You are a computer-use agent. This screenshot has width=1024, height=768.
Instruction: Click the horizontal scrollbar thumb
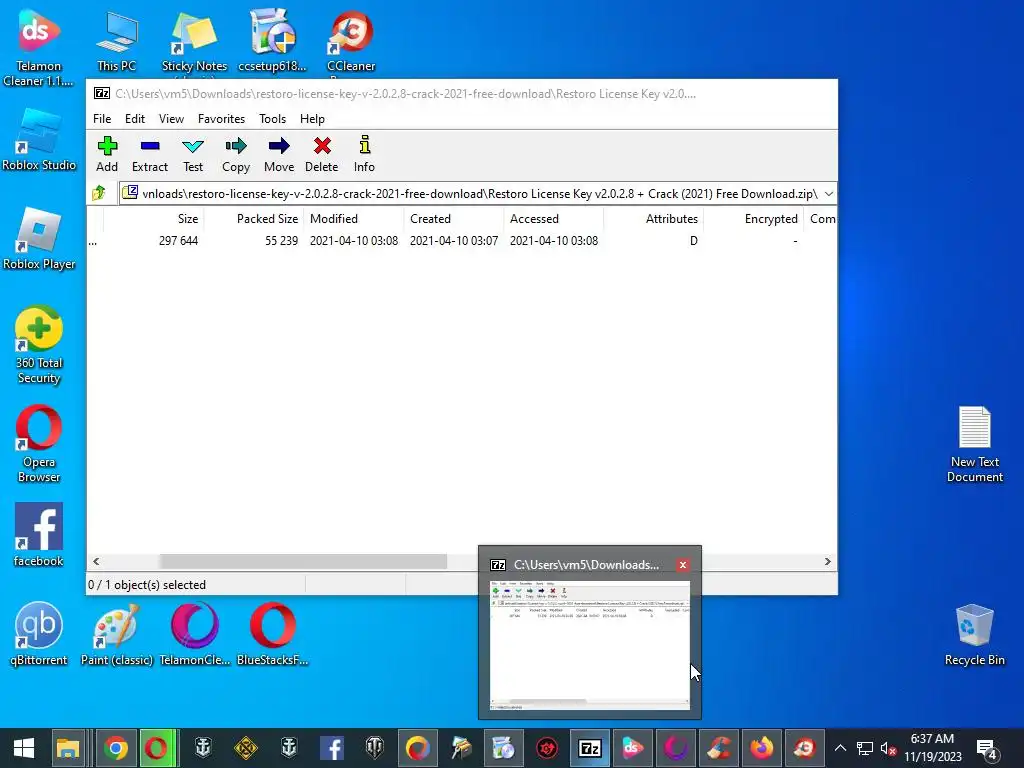tap(304, 562)
